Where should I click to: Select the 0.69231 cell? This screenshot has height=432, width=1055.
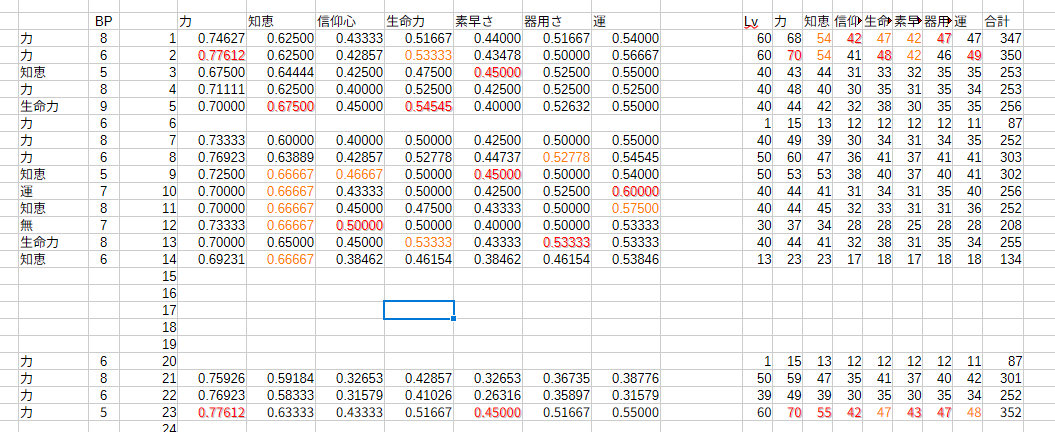(x=211, y=259)
